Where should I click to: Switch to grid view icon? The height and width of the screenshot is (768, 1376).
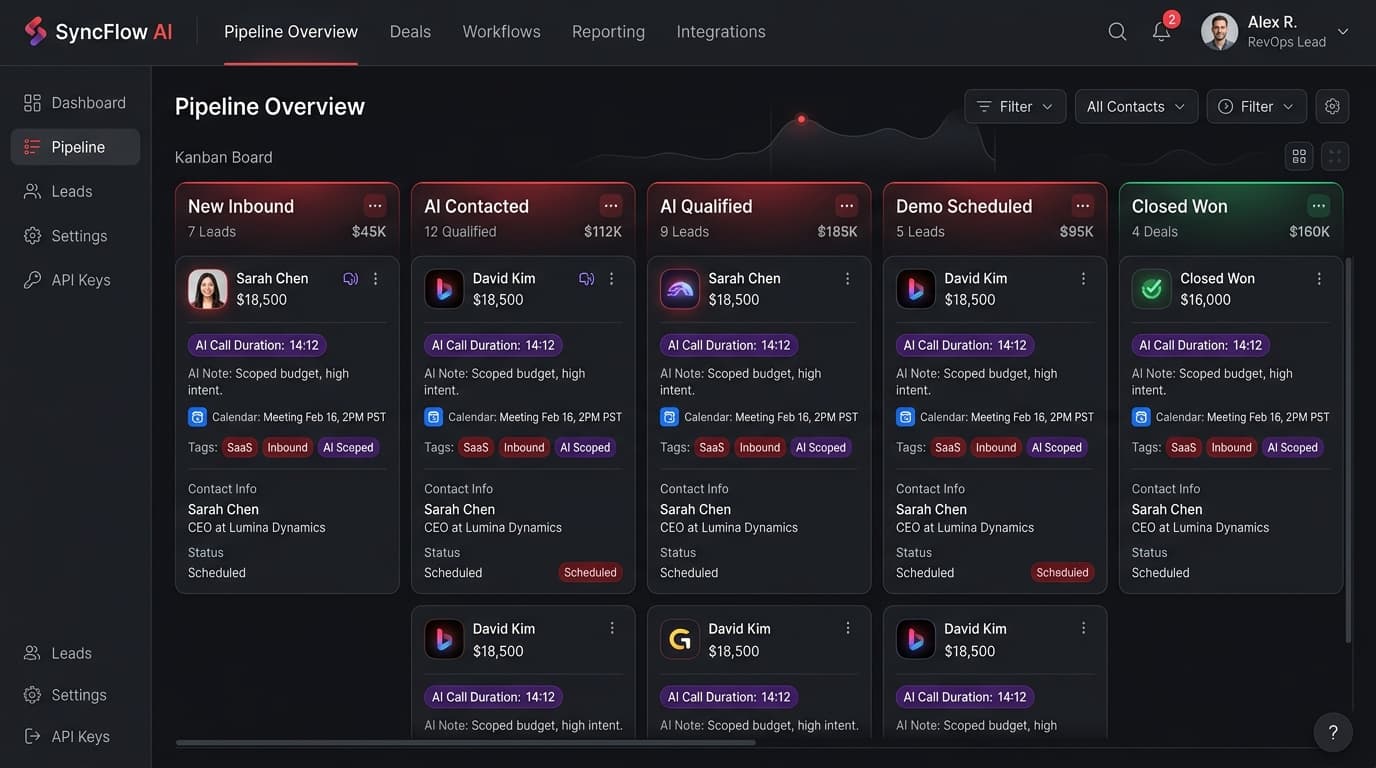point(1299,156)
